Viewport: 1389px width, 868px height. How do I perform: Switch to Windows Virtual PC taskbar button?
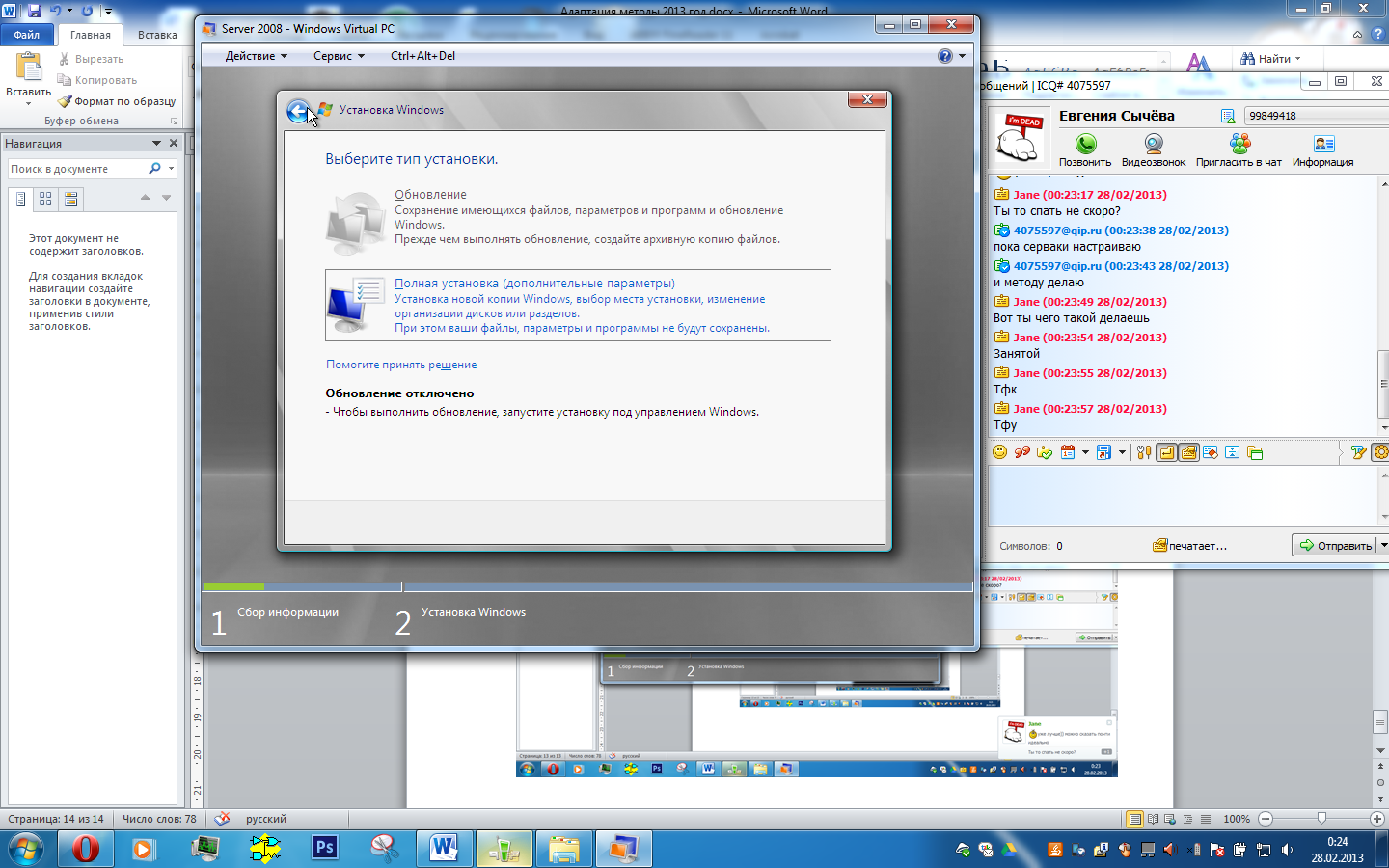click(x=624, y=849)
